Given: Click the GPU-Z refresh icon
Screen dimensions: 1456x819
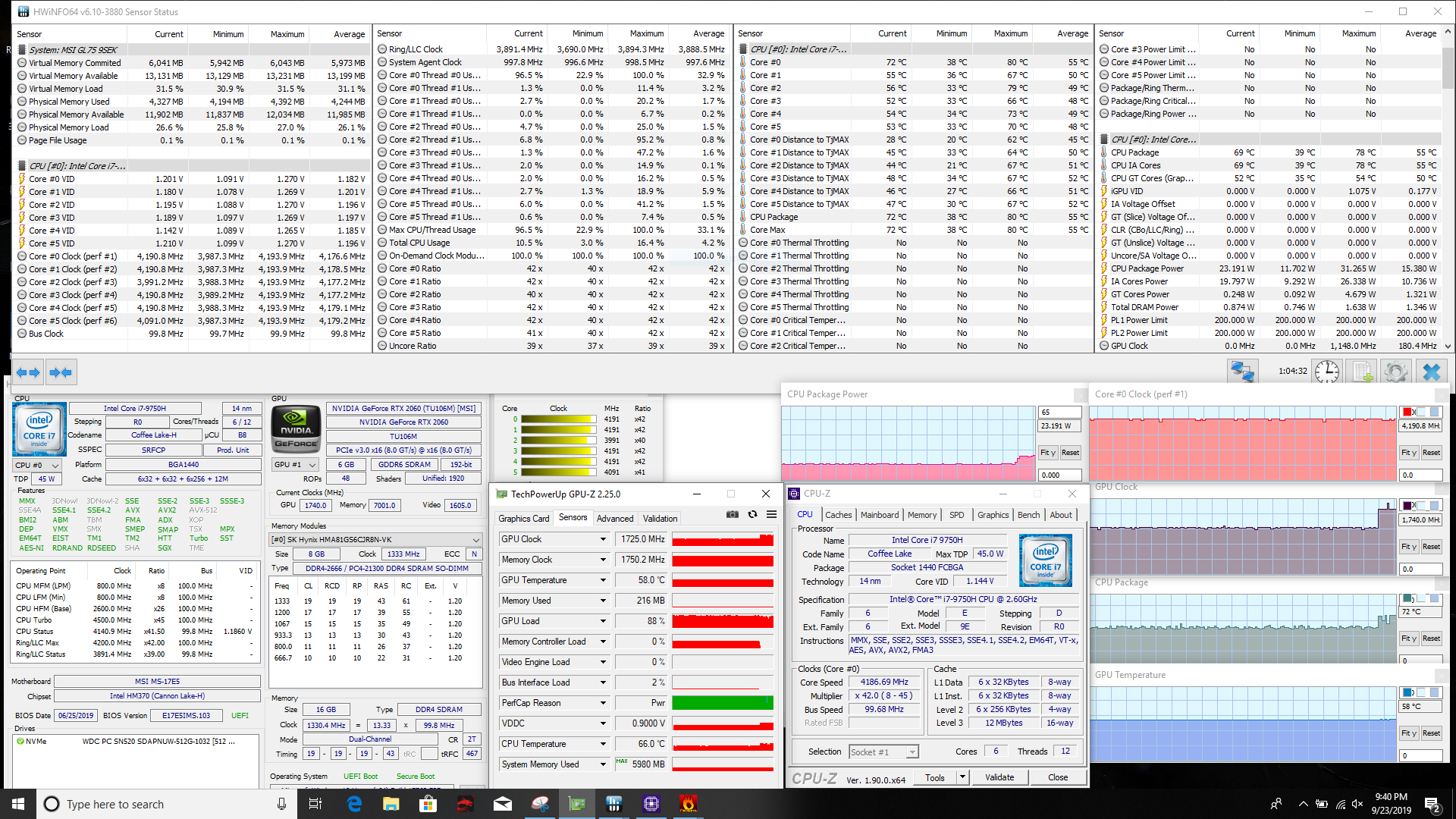Looking at the screenshot, I should (752, 514).
